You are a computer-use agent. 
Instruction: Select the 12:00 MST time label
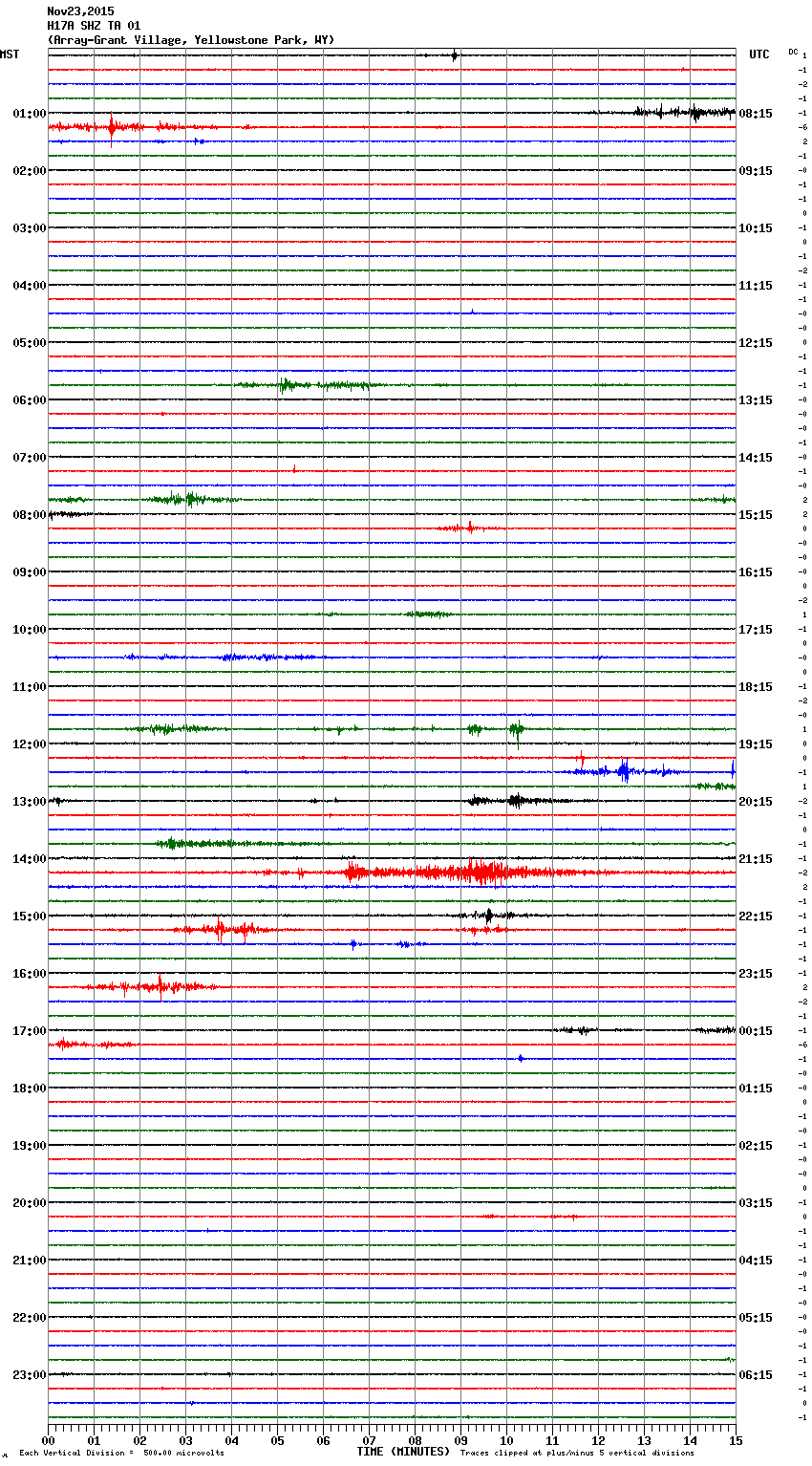coord(30,744)
